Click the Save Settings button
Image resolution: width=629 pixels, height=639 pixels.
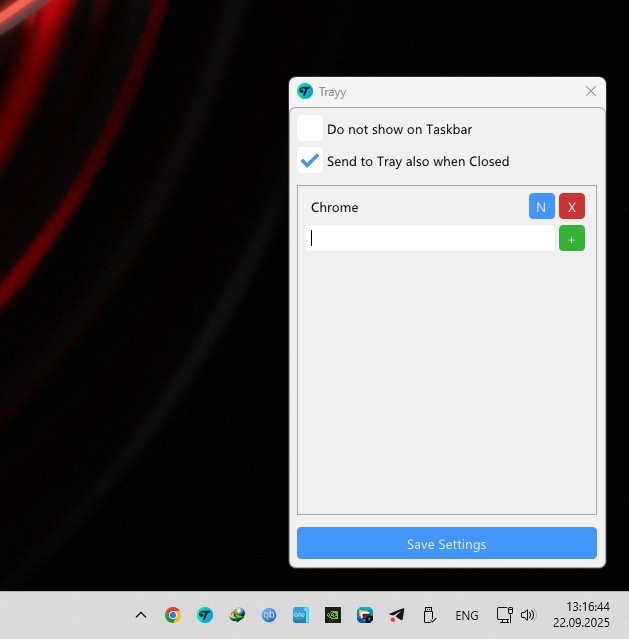(x=446, y=544)
